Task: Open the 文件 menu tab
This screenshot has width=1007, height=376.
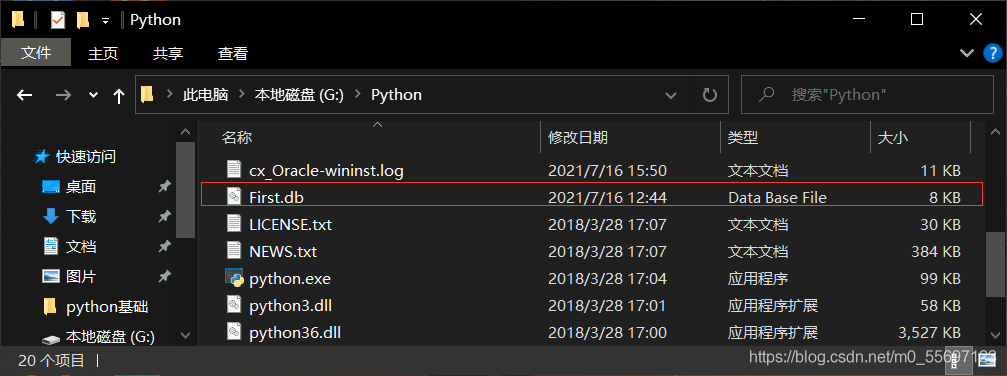Action: pos(35,53)
